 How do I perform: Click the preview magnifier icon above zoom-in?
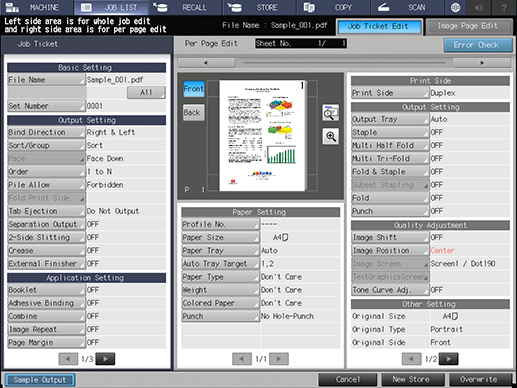click(x=331, y=113)
